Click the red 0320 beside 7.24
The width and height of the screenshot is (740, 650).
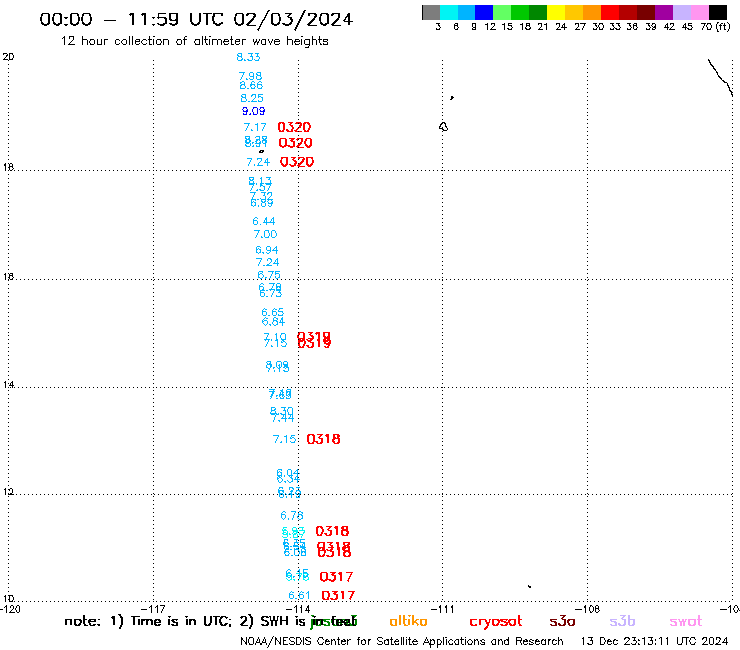[x=297, y=162]
